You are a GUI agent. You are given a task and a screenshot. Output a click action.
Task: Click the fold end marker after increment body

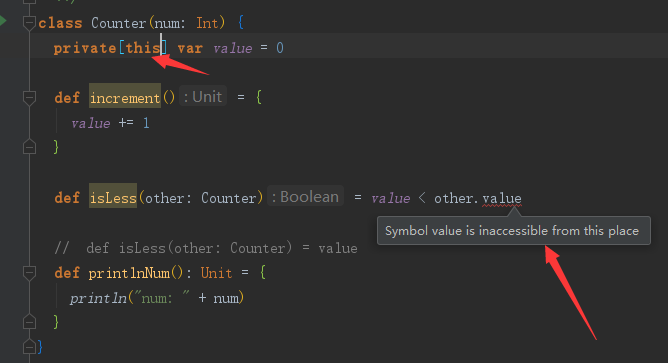(x=29, y=147)
